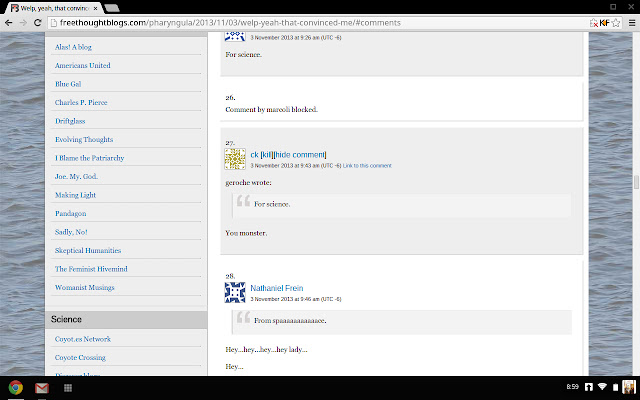
Task: Open a new tab
Action: point(111,8)
